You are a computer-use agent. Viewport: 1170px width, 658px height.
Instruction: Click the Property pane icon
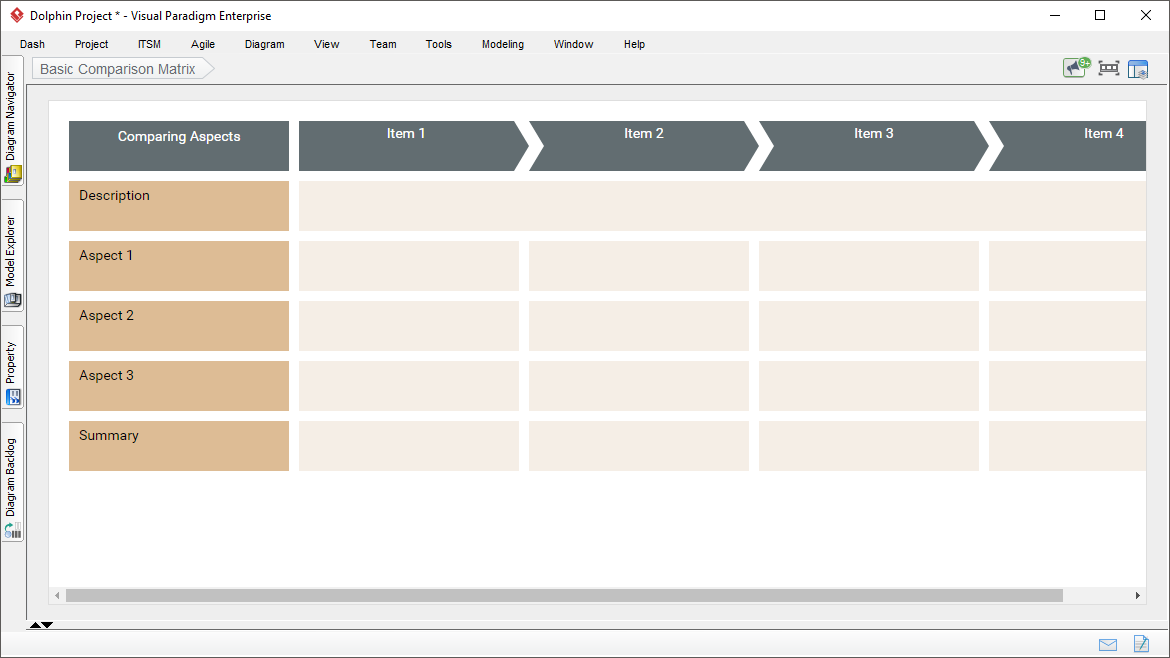(x=13, y=398)
